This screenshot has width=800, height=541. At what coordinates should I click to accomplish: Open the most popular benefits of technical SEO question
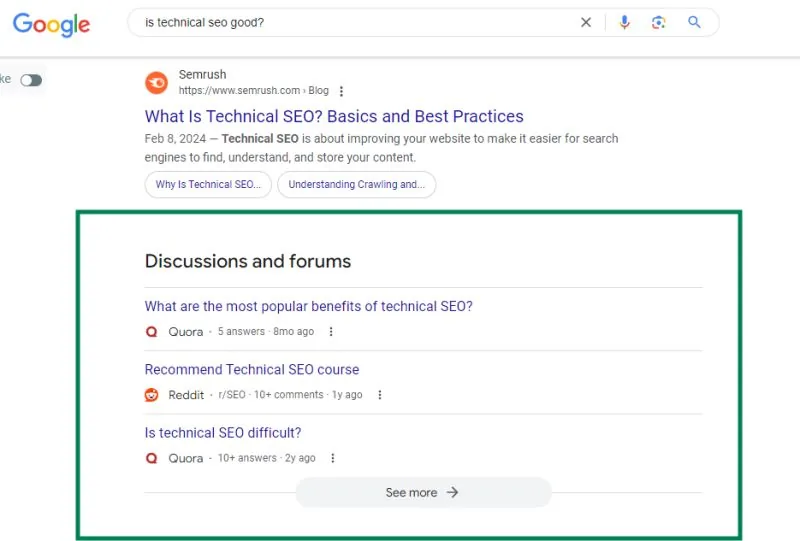point(309,306)
